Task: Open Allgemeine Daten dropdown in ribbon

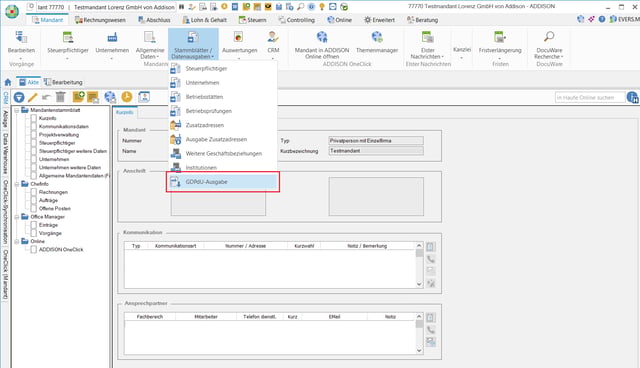Action: [x=150, y=45]
